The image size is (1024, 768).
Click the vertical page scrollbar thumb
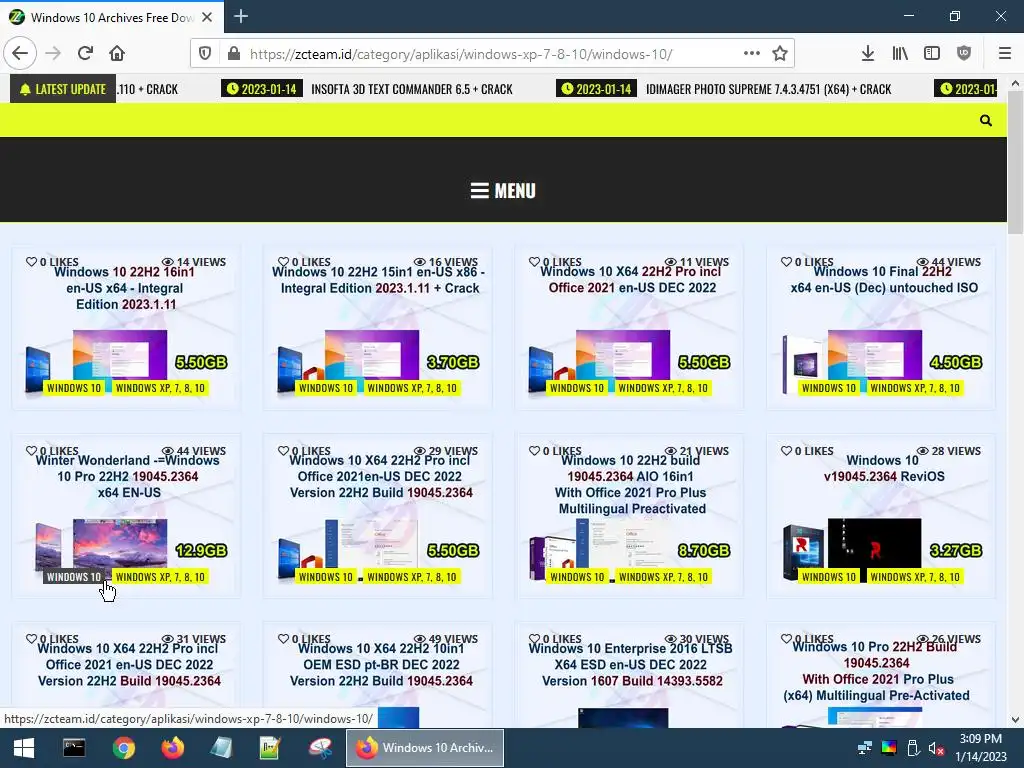pyautogui.click(x=1015, y=161)
